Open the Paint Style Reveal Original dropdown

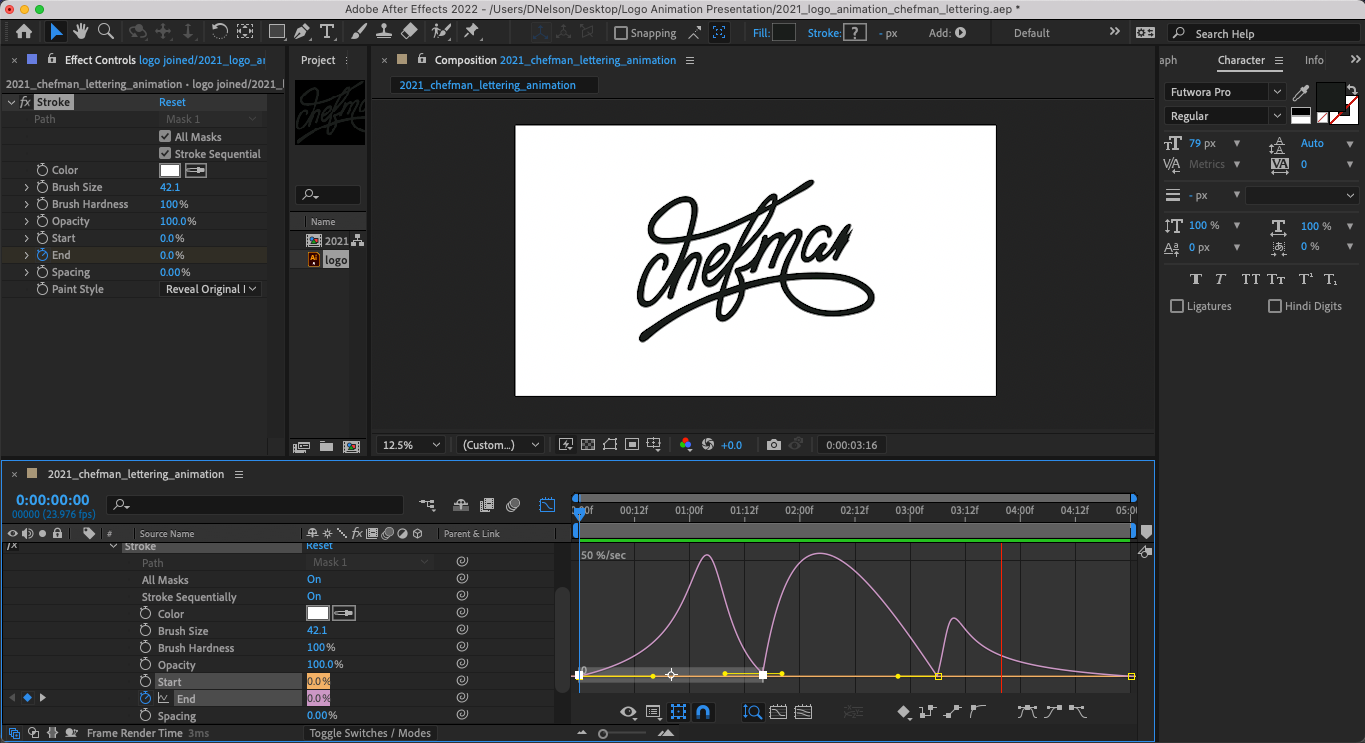click(x=211, y=289)
